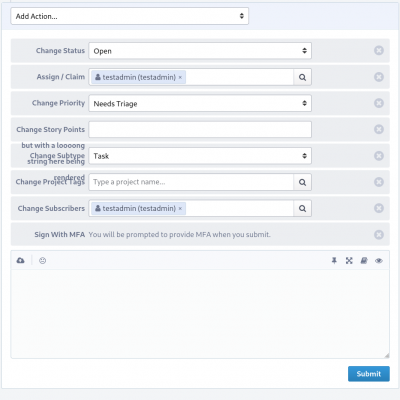Click into the large comment text area
This screenshot has height=400, width=400.
tap(200, 314)
